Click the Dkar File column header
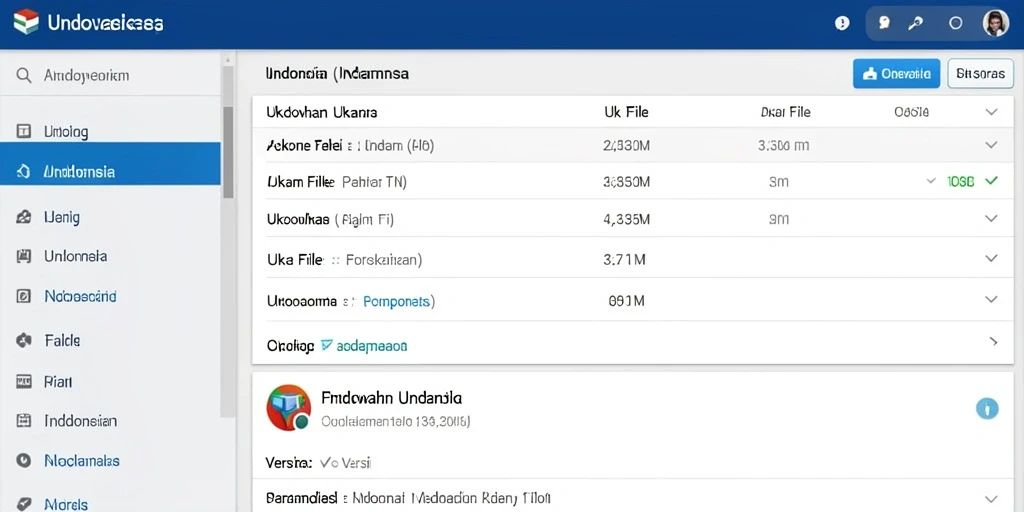This screenshot has height=512, width=1024. click(786, 112)
